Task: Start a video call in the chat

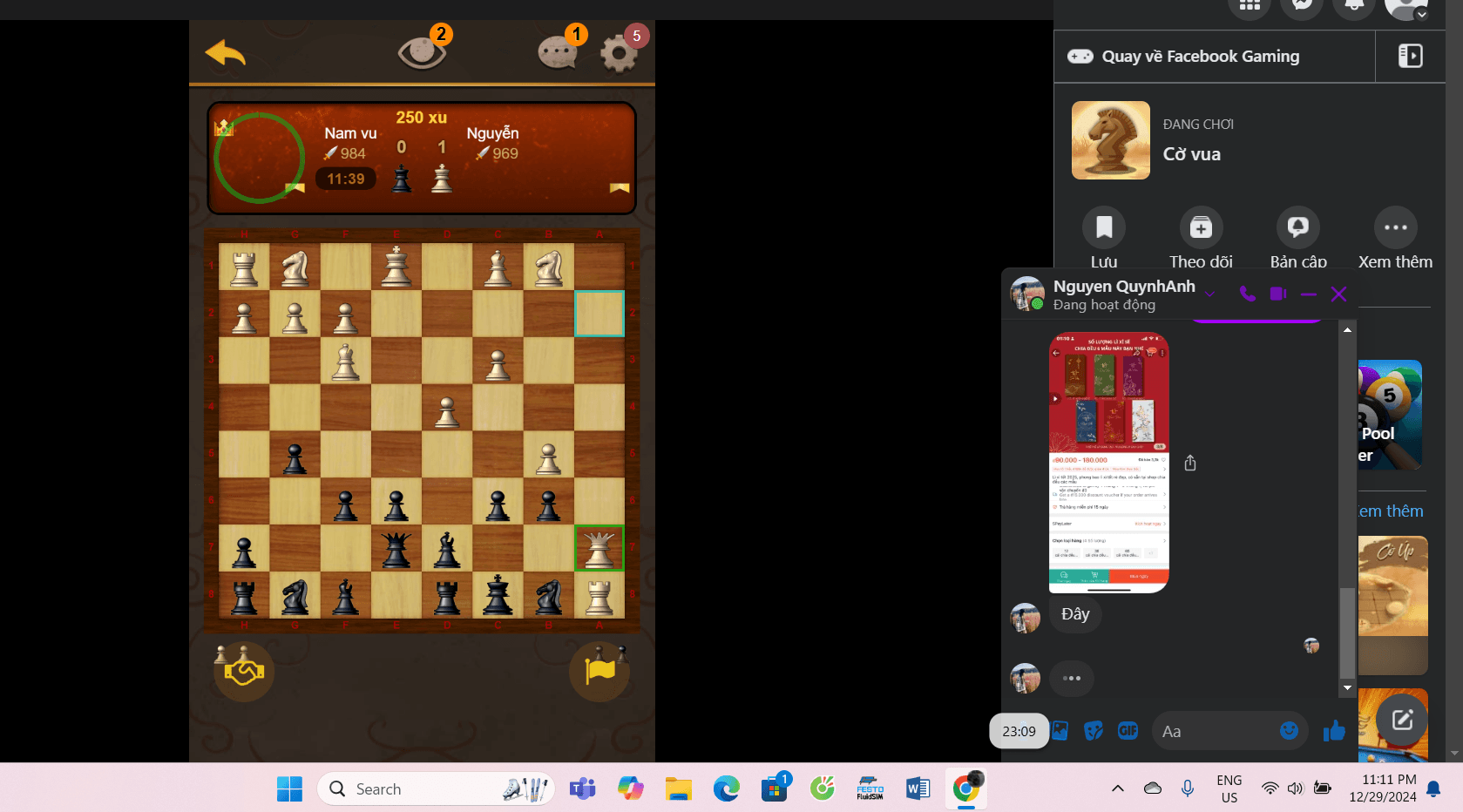Action: pyautogui.click(x=1277, y=294)
